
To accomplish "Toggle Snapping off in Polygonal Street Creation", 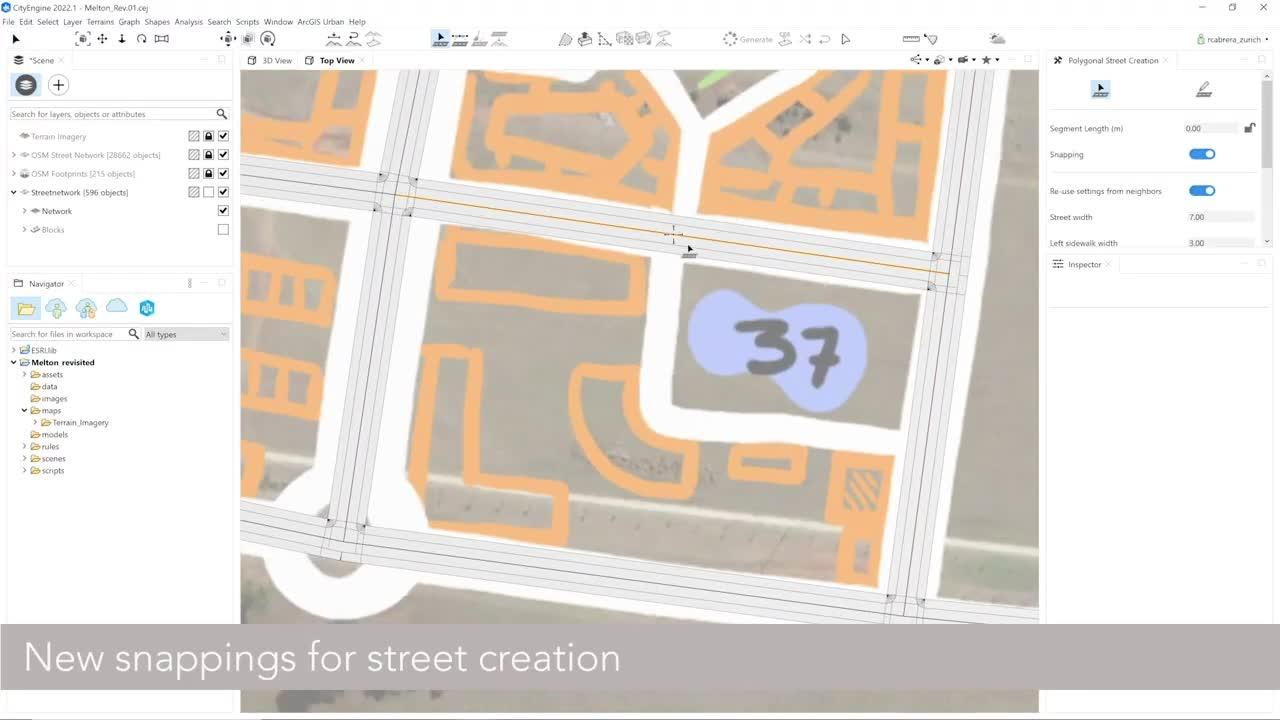I will (x=1202, y=154).
